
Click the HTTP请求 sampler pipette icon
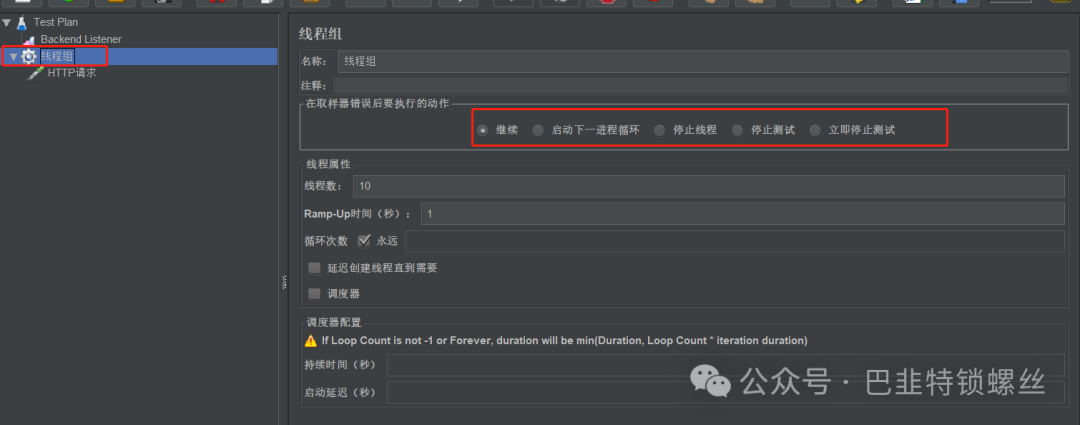[35, 73]
